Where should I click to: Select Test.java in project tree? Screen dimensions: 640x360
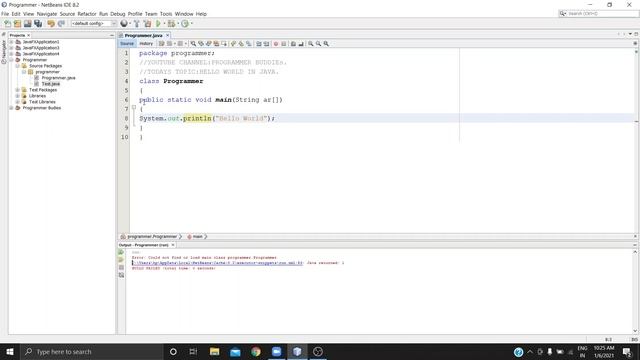point(51,84)
